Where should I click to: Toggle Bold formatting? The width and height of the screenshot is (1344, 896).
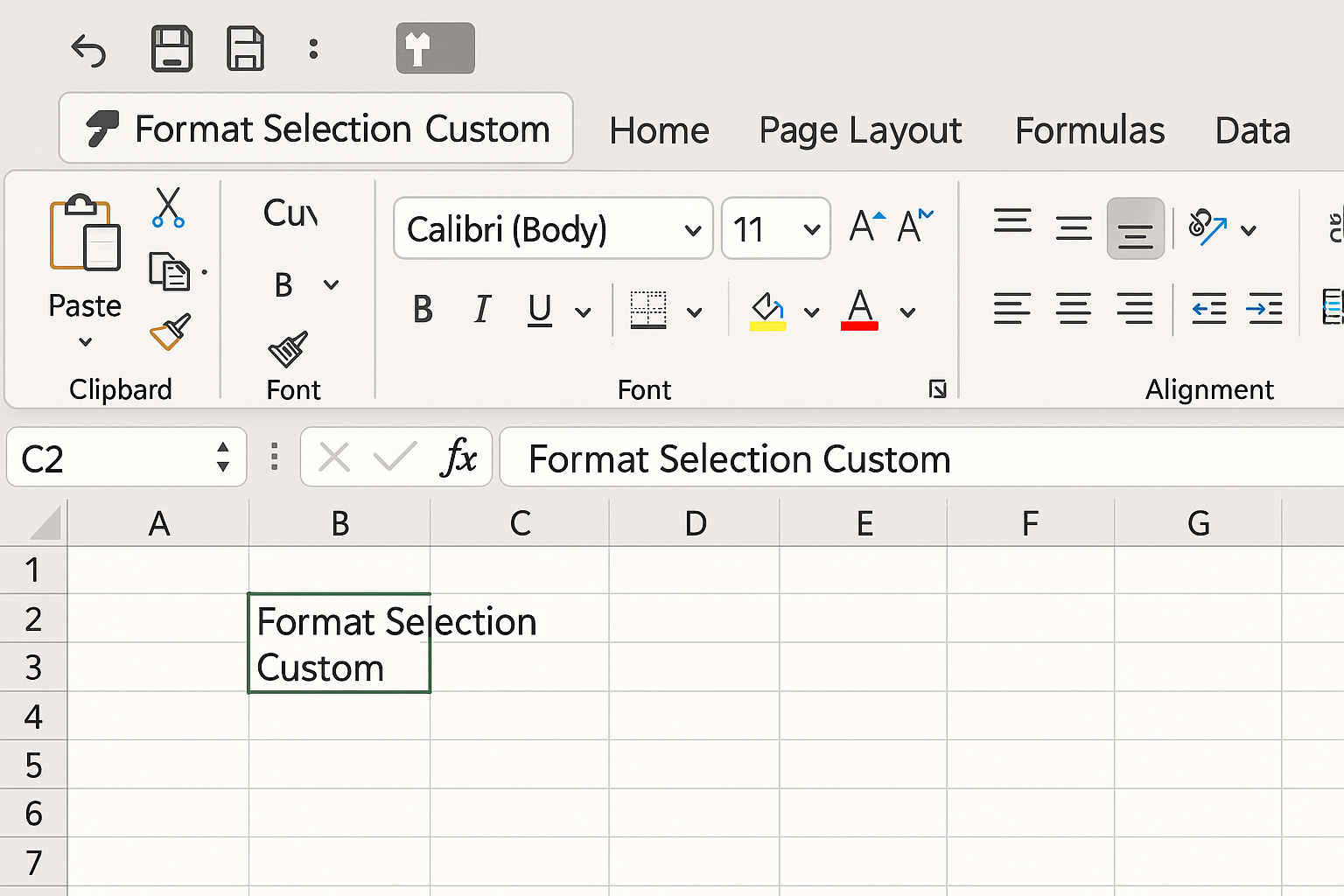[x=423, y=310]
